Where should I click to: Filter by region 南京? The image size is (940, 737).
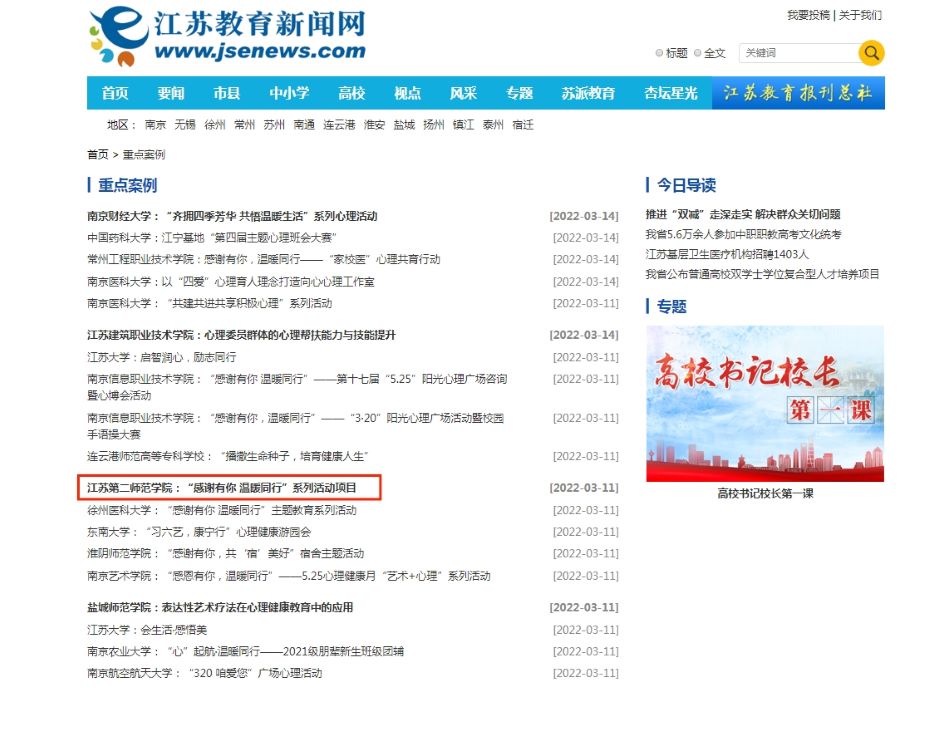155,125
